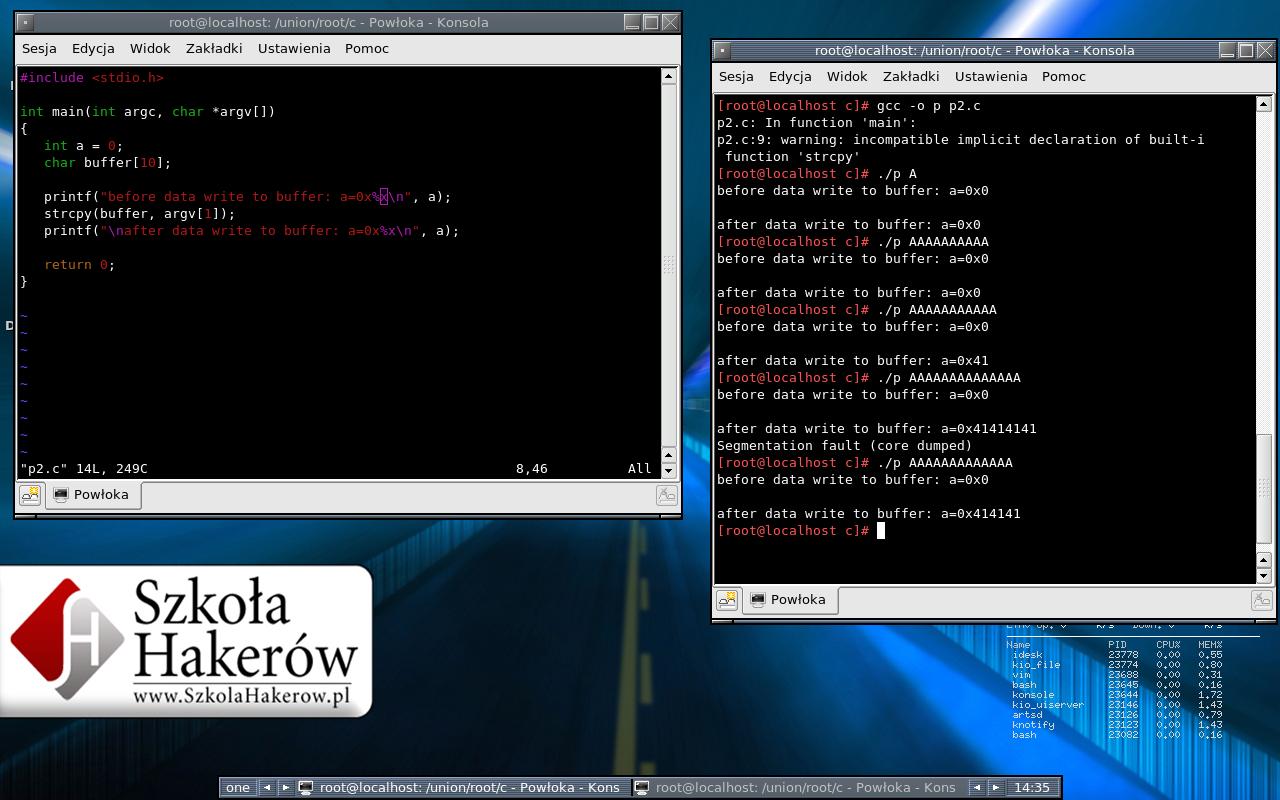This screenshot has width=1280, height=800.
Task: Click the last empty shell prompt
Action: click(800, 530)
